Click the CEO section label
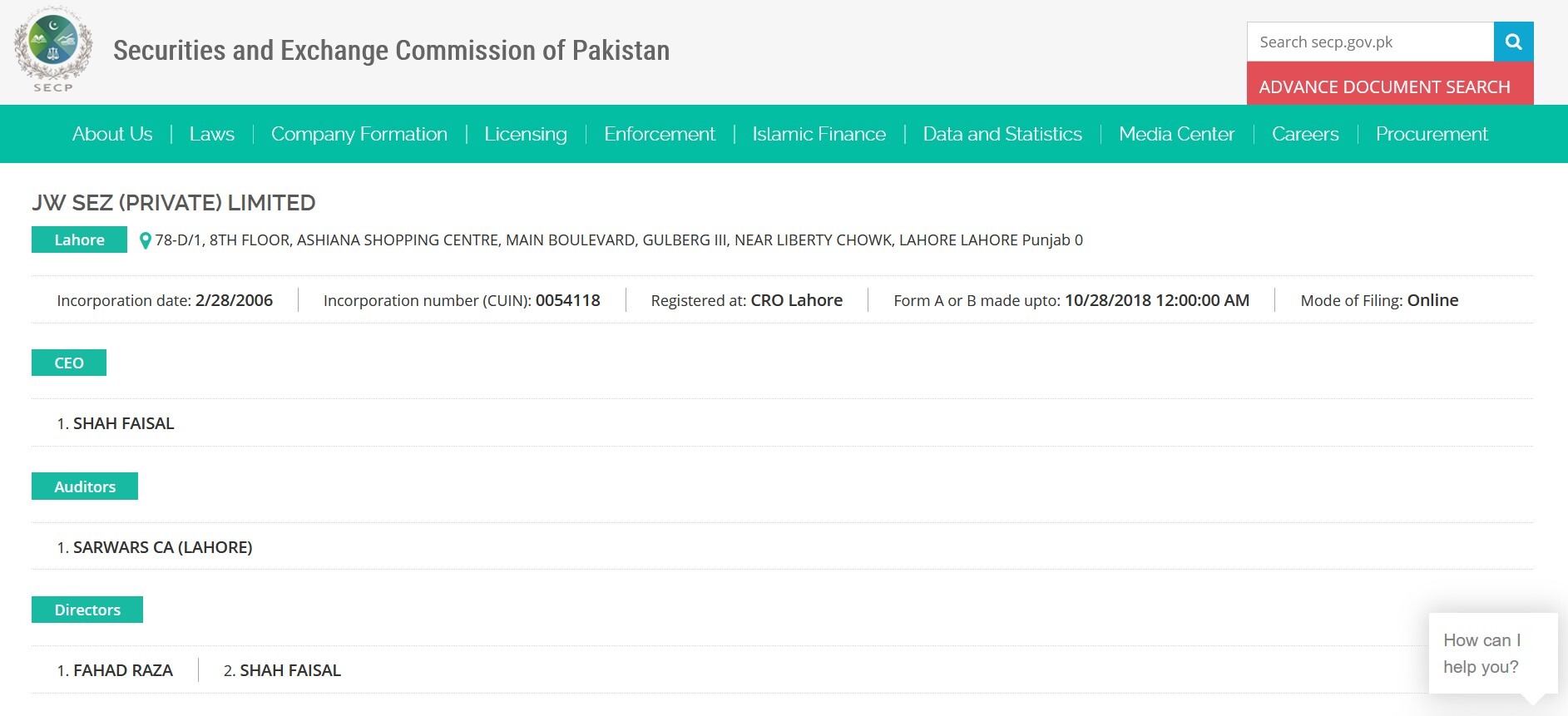The image size is (1568, 716). click(69, 363)
